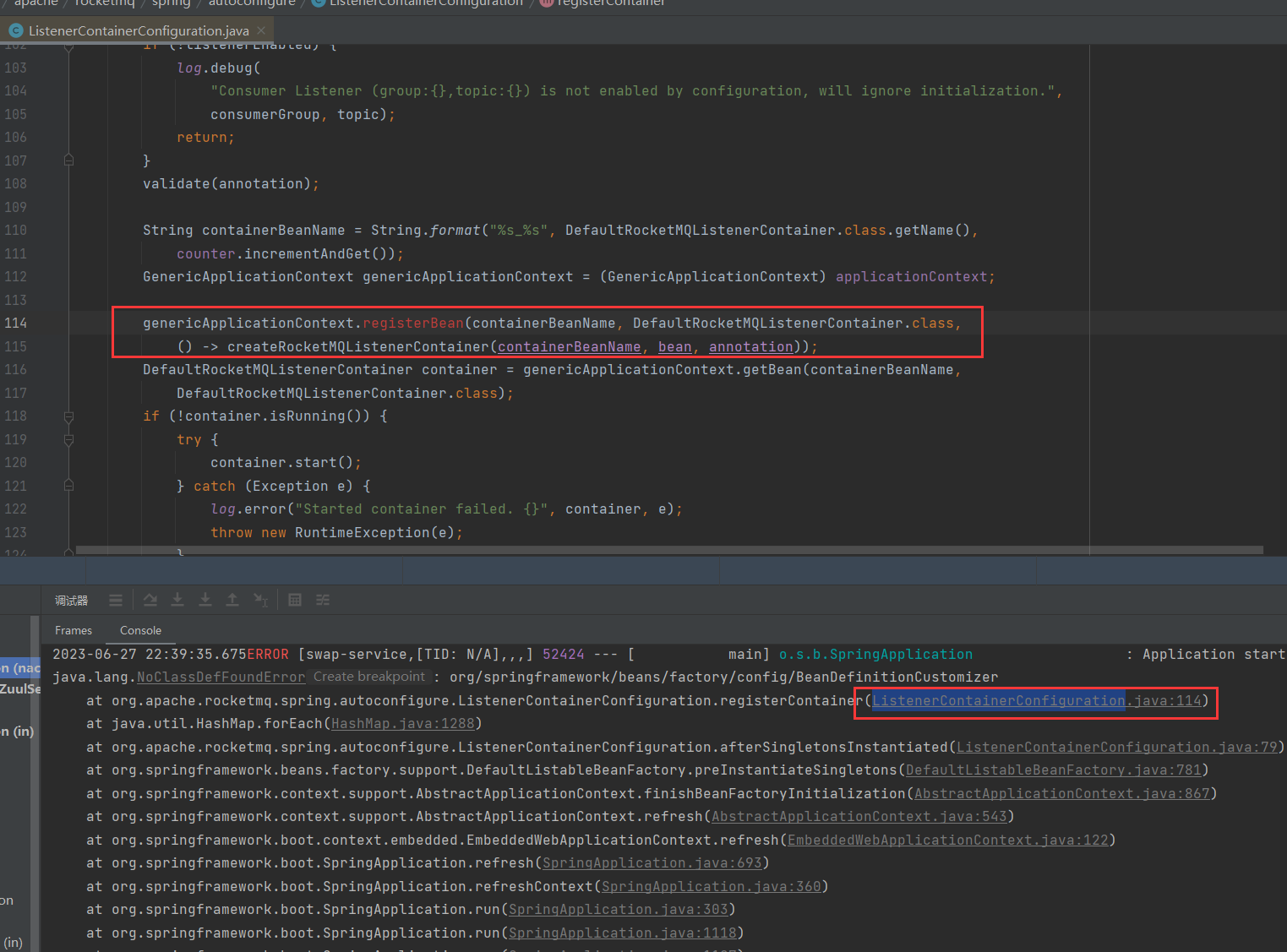Open EmbeddedWebApplicationContext.java:122 link
The height and width of the screenshot is (952, 1287).
tap(948, 840)
